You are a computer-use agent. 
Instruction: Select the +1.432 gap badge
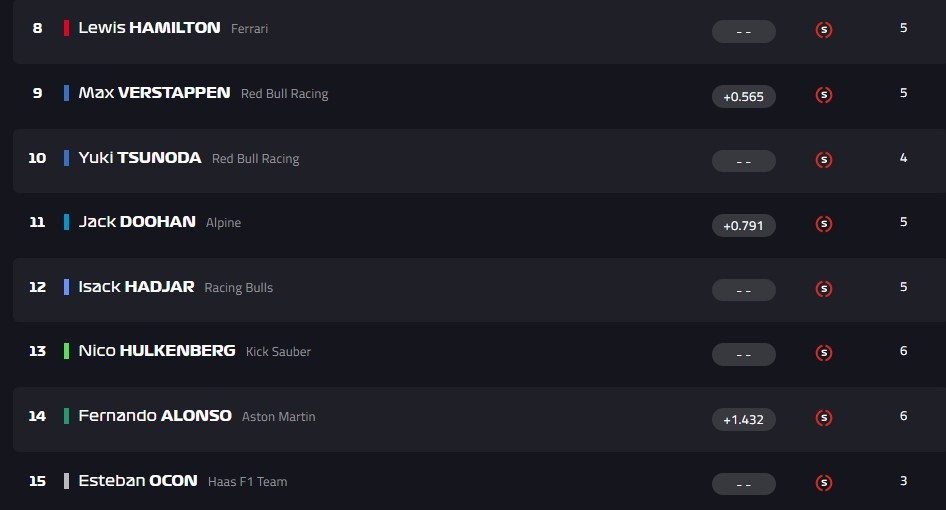[743, 419]
